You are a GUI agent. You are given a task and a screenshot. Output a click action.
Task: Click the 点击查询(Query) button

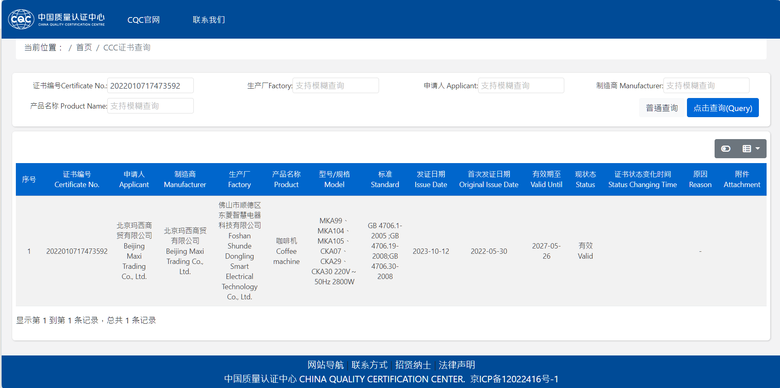point(723,108)
